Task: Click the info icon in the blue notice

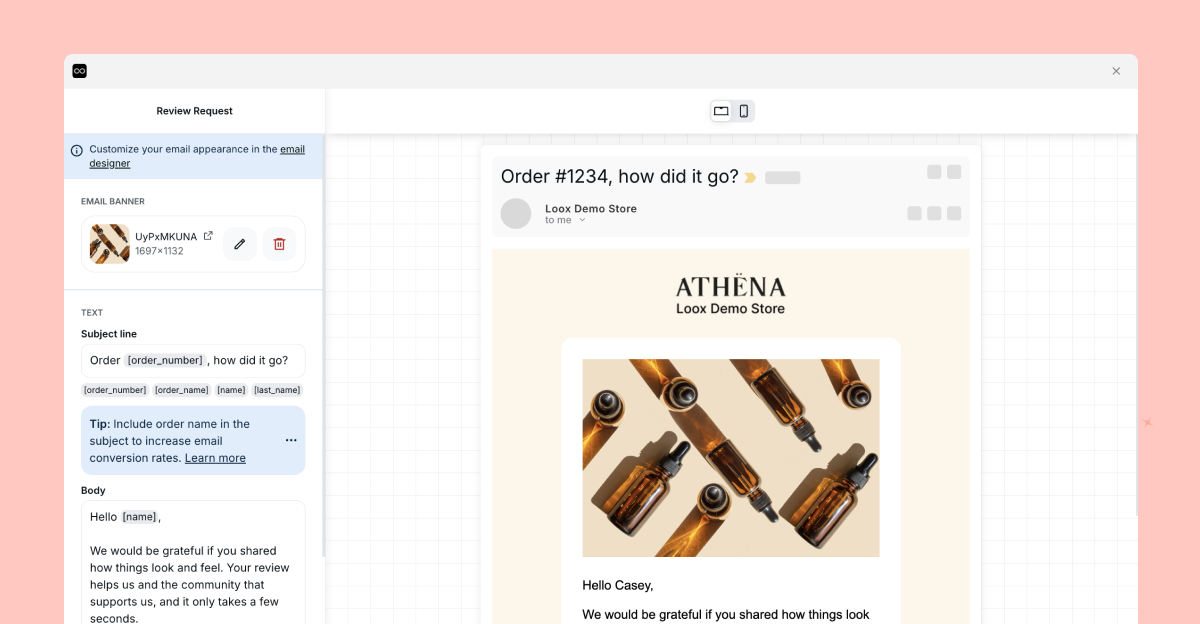Action: coord(77,150)
